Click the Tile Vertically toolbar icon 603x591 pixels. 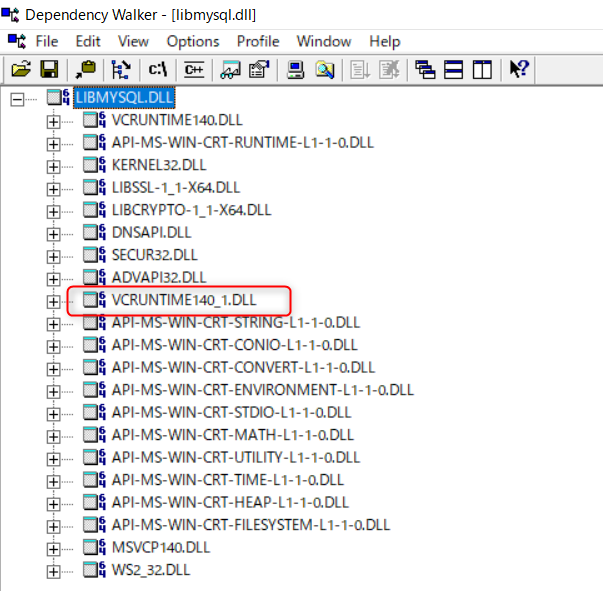pos(482,70)
